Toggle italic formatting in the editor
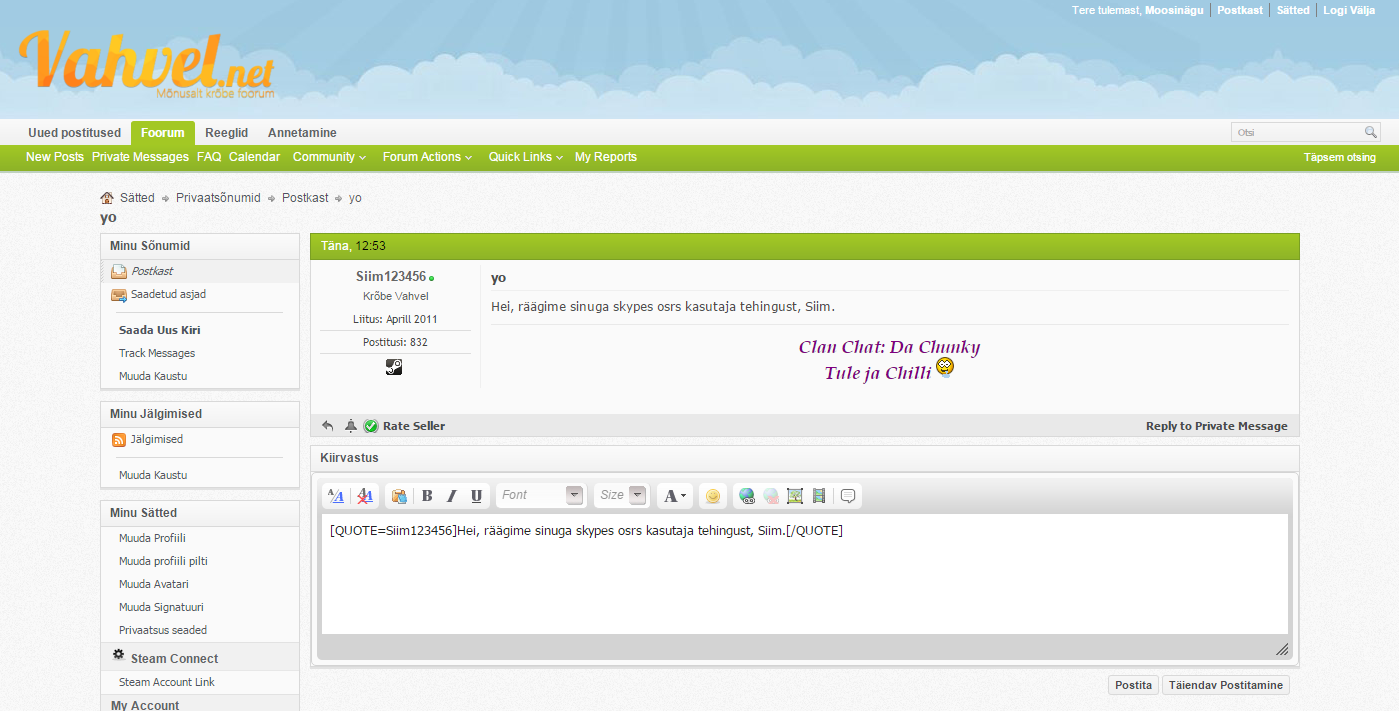Image resolution: width=1399 pixels, height=711 pixels. (451, 496)
